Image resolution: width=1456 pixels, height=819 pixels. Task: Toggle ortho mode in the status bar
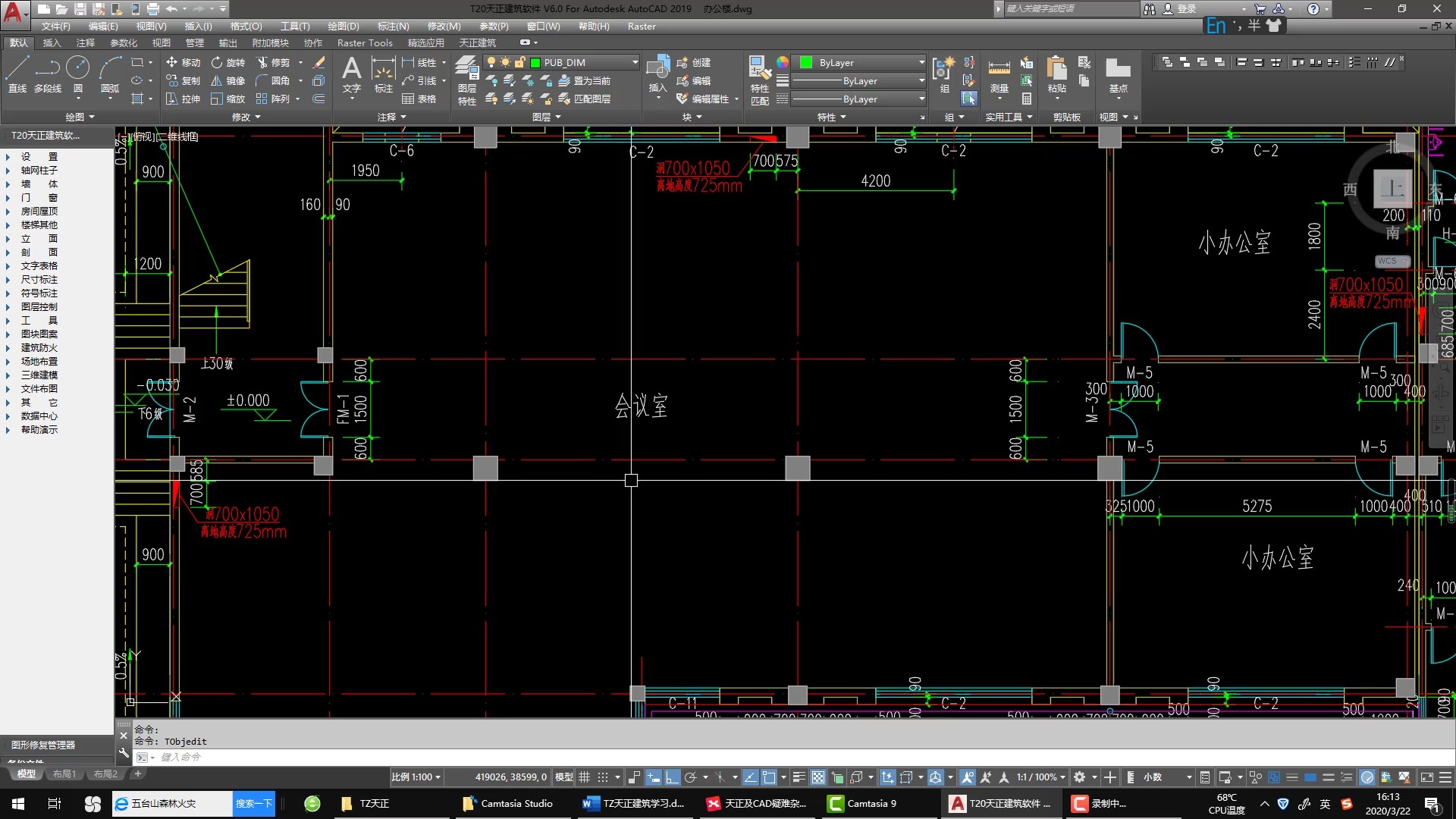tap(672, 777)
